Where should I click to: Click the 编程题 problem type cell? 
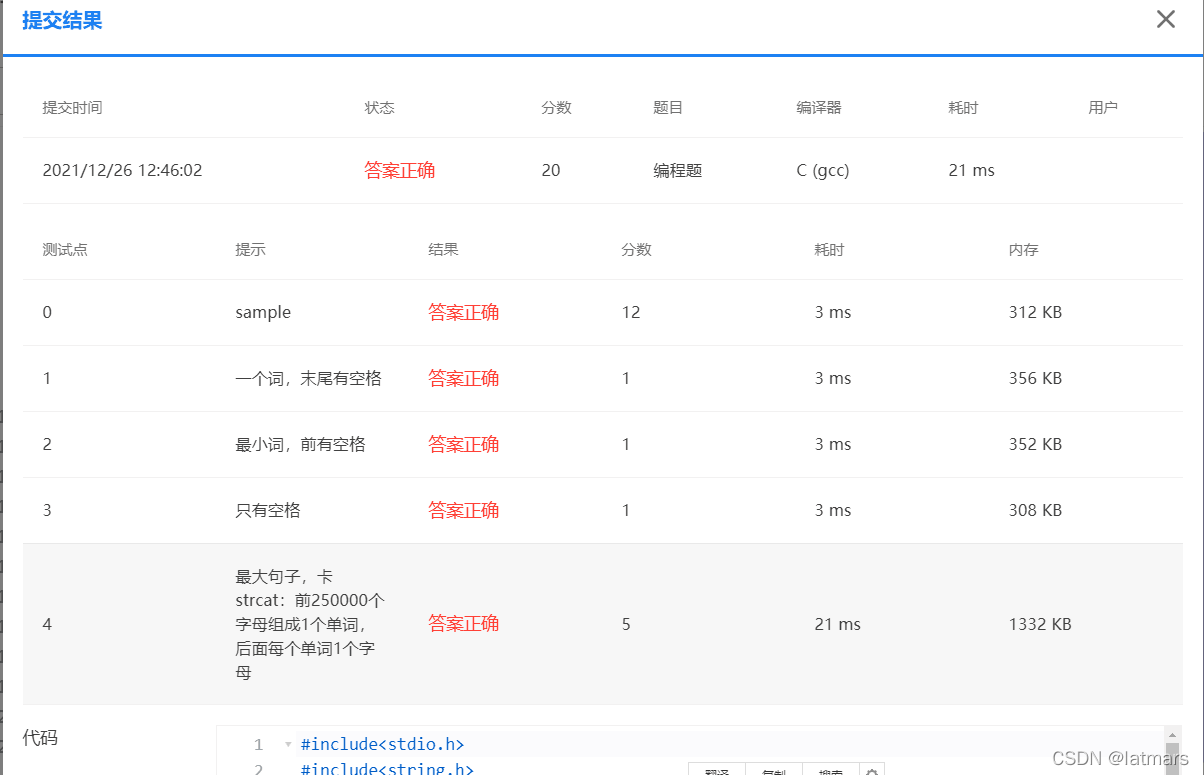click(678, 171)
